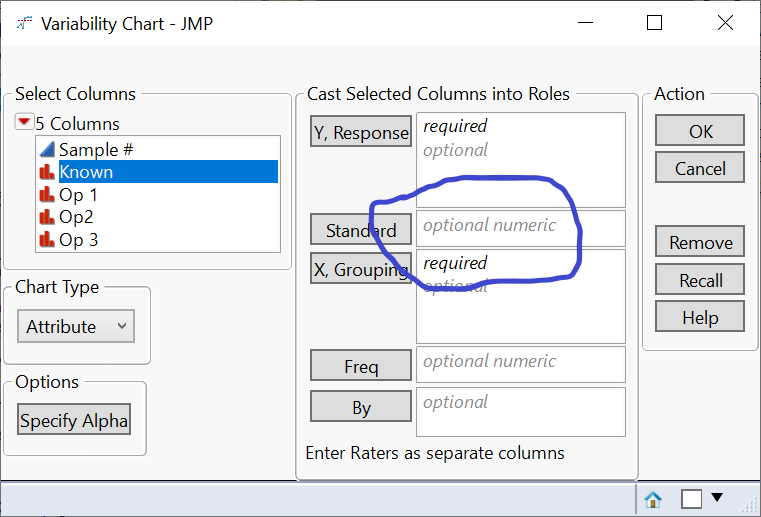The height and width of the screenshot is (517, 761).
Task: Select the Op 1 column
Action: (78, 195)
